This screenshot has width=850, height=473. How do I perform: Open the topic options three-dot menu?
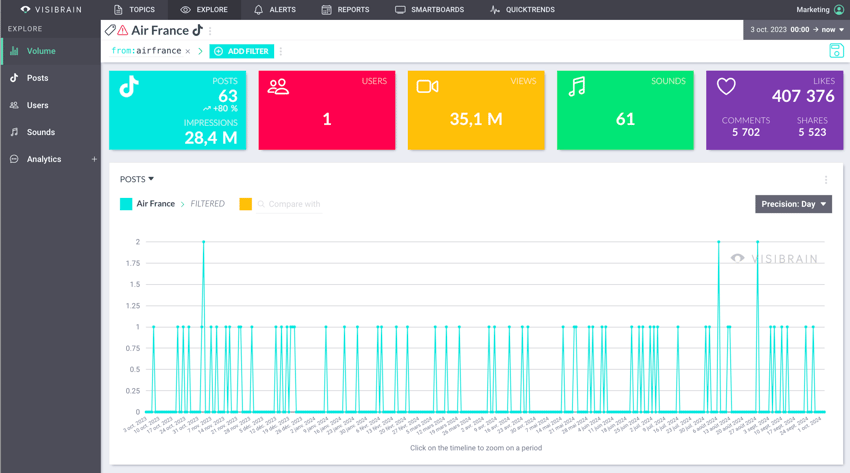[x=210, y=31]
